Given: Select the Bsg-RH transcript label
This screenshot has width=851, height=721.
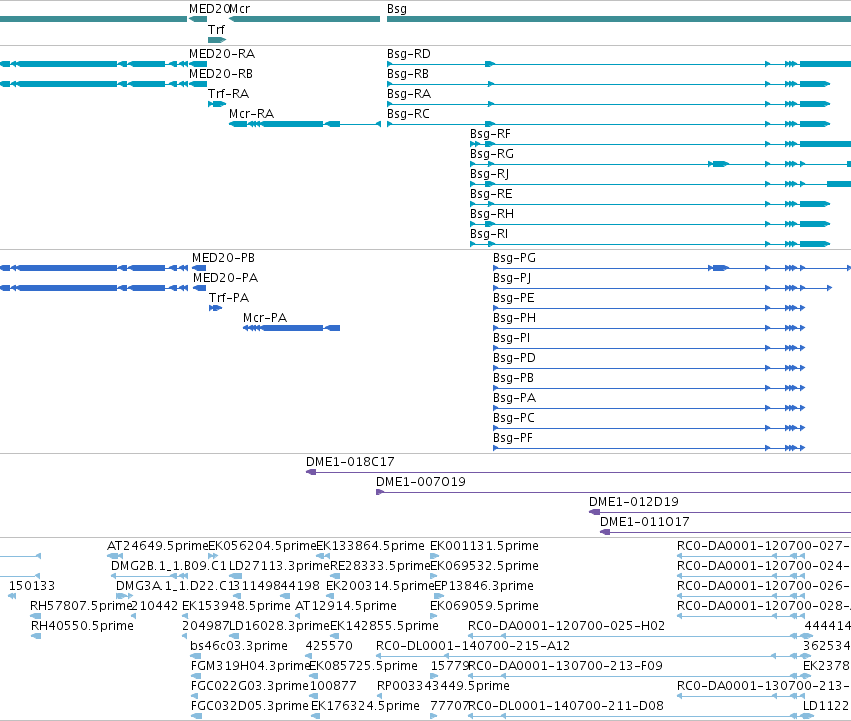Looking at the screenshot, I should (492, 214).
